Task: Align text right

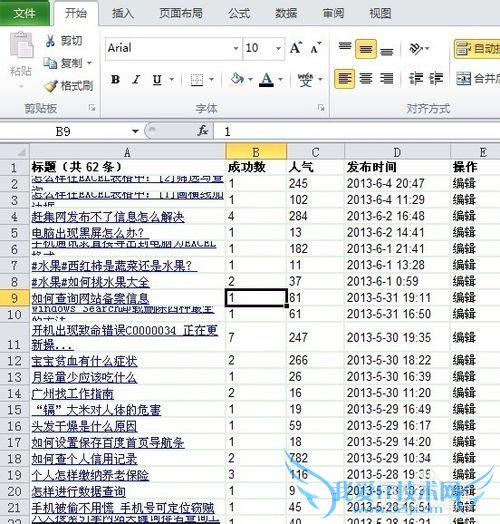Action: (x=386, y=79)
